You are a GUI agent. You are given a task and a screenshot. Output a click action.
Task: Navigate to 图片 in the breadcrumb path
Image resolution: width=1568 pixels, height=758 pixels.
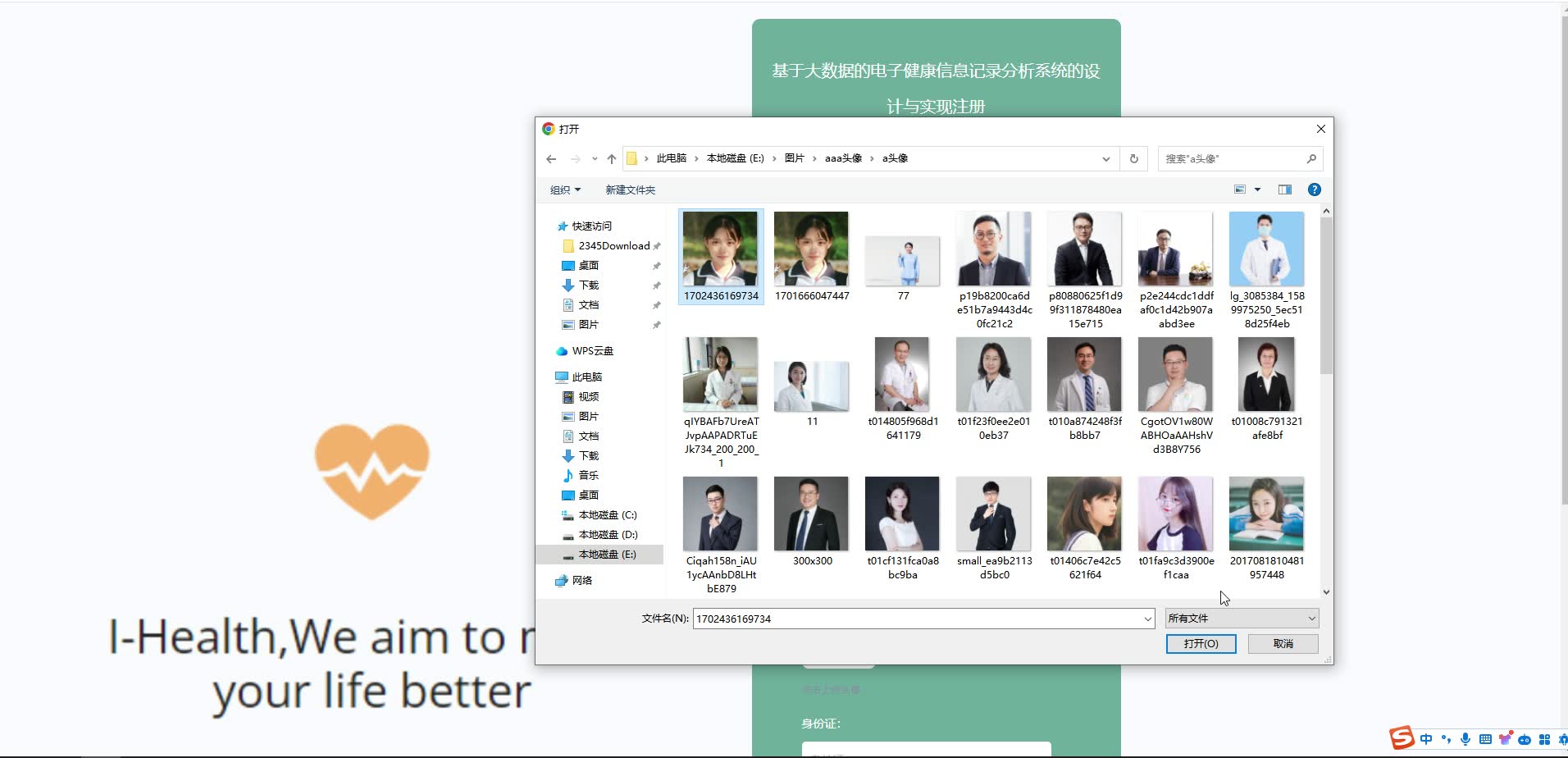pyautogui.click(x=795, y=158)
